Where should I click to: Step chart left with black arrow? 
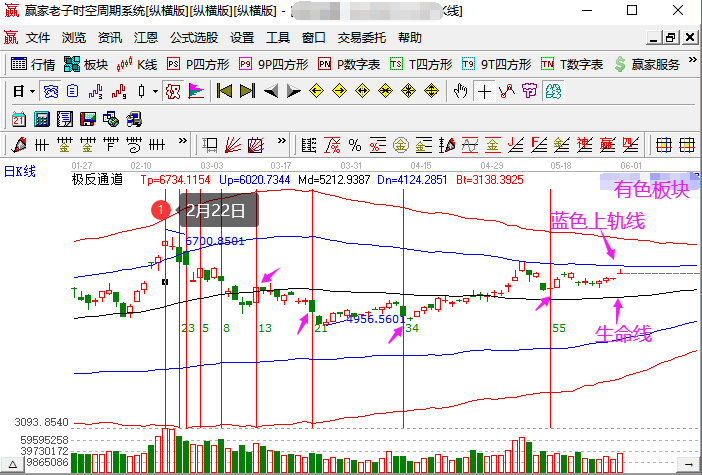tap(270, 92)
